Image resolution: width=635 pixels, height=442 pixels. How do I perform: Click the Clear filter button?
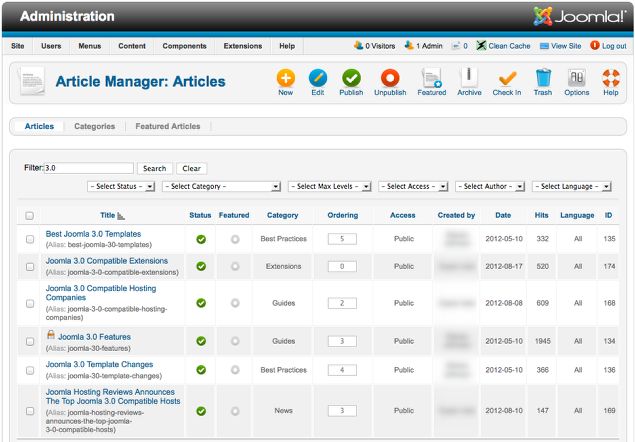(192, 168)
